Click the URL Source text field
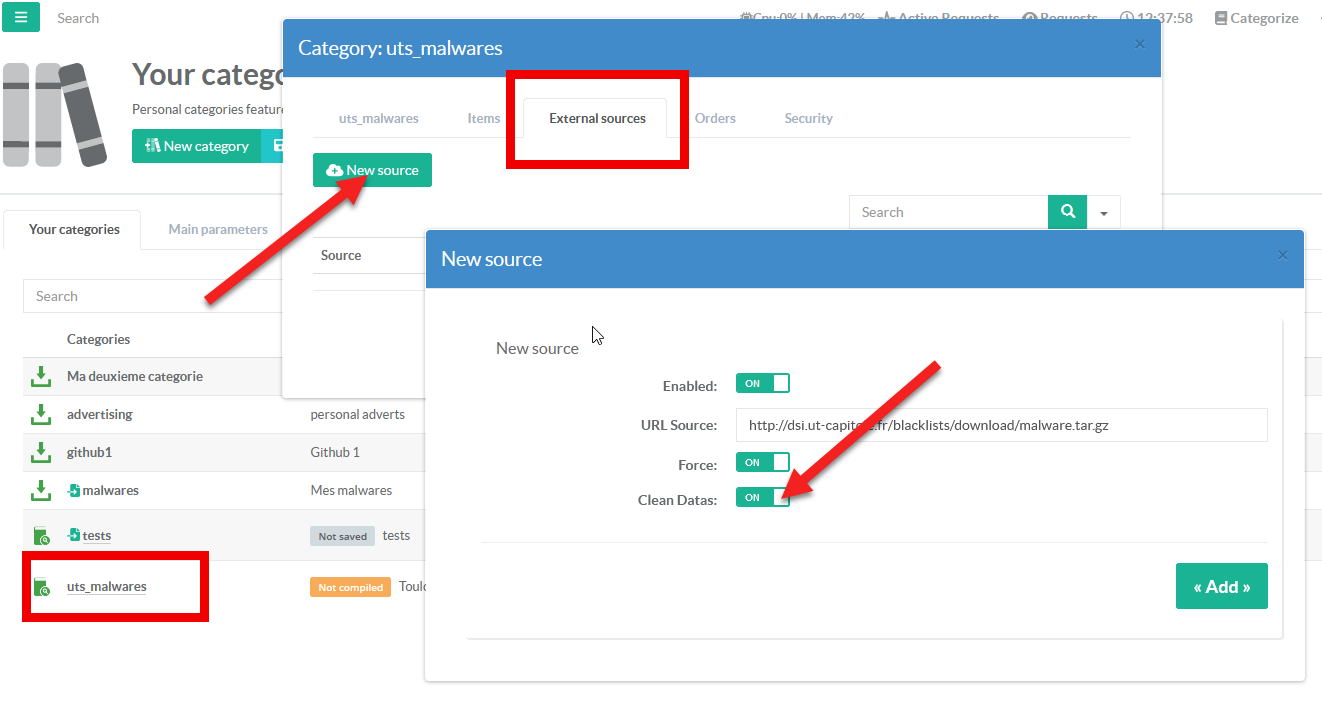The height and width of the screenshot is (706, 1322). (x=1001, y=425)
